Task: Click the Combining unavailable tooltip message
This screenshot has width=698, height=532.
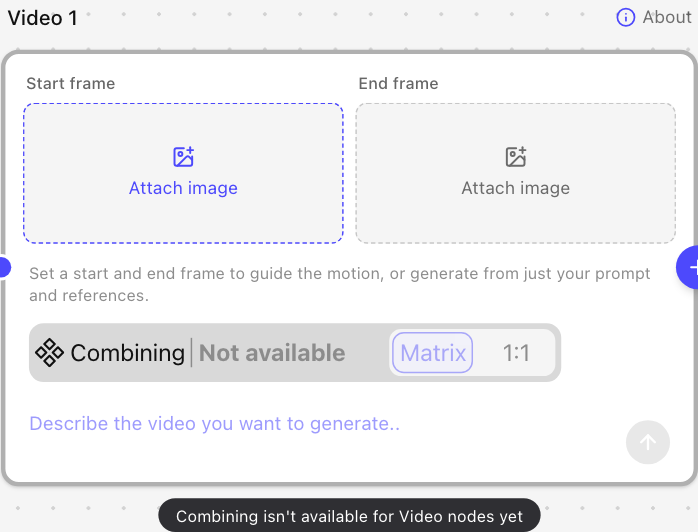Action: pyautogui.click(x=349, y=516)
